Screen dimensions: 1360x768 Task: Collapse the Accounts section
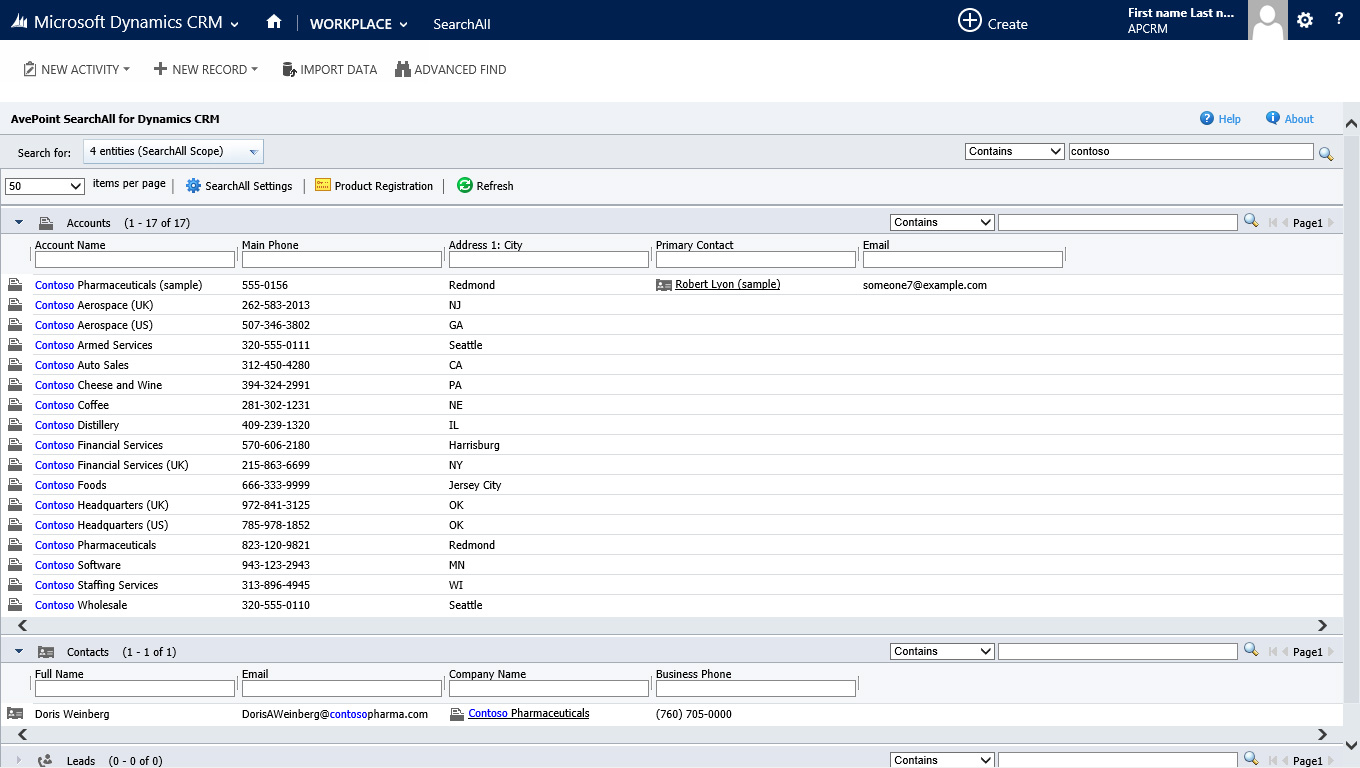coord(19,222)
